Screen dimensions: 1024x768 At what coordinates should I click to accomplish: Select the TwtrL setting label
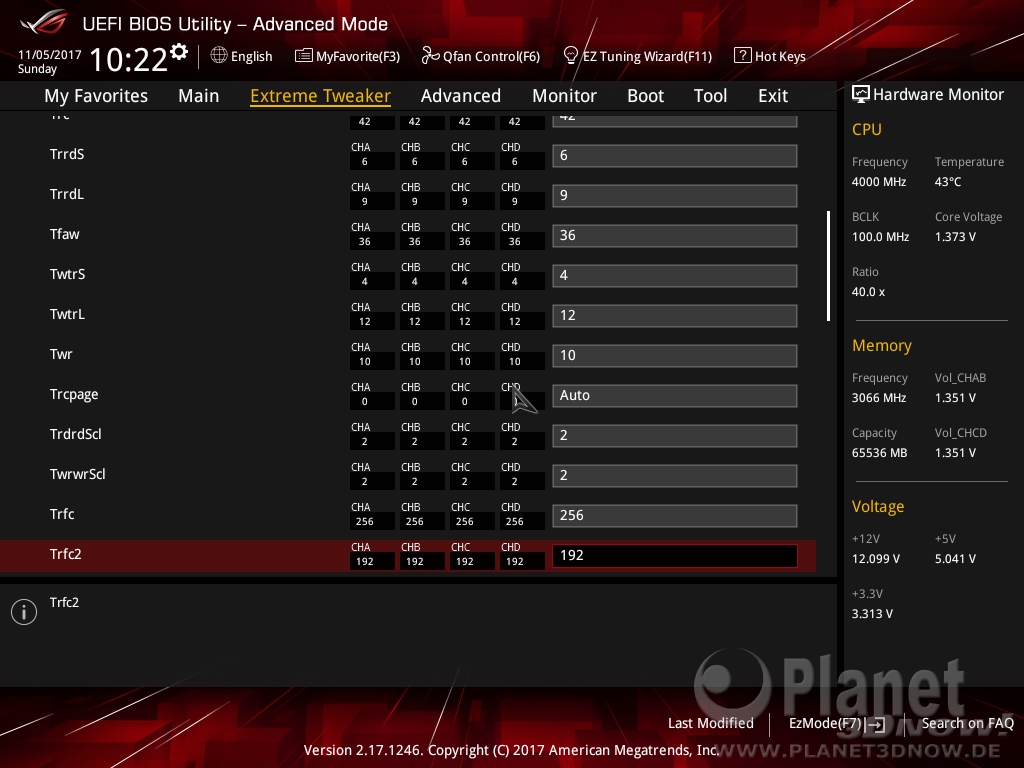[67, 314]
